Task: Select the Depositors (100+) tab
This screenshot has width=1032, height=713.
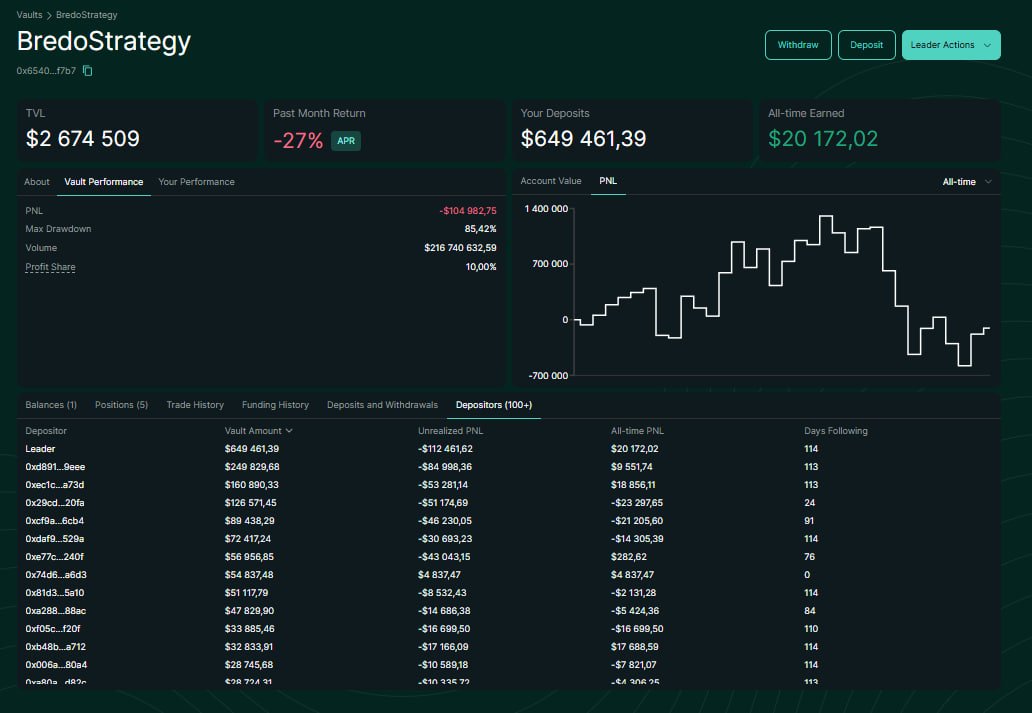Action: click(494, 405)
